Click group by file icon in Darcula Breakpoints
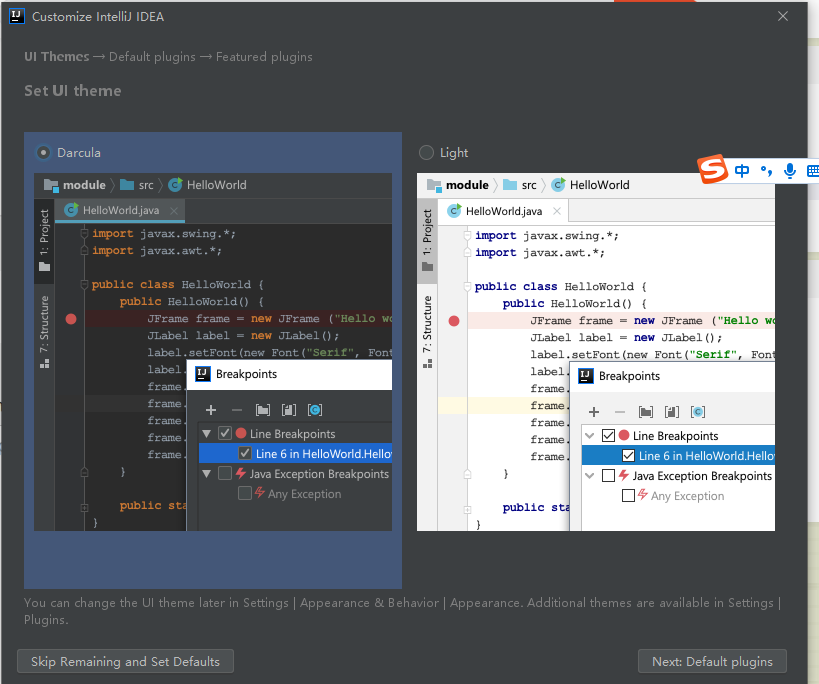This screenshot has width=819, height=684. [289, 410]
